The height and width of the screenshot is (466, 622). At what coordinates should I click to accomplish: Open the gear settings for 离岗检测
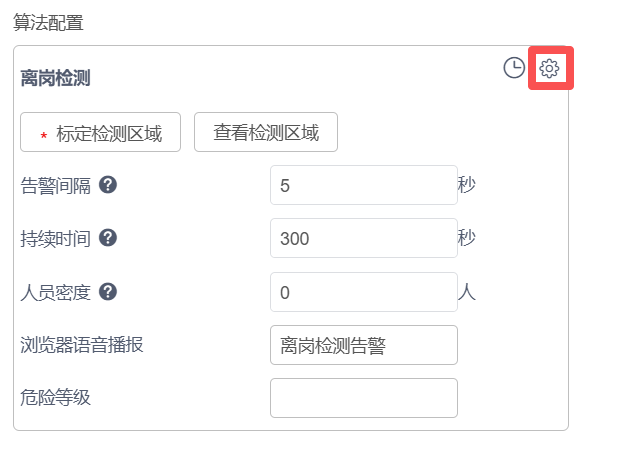[549, 68]
